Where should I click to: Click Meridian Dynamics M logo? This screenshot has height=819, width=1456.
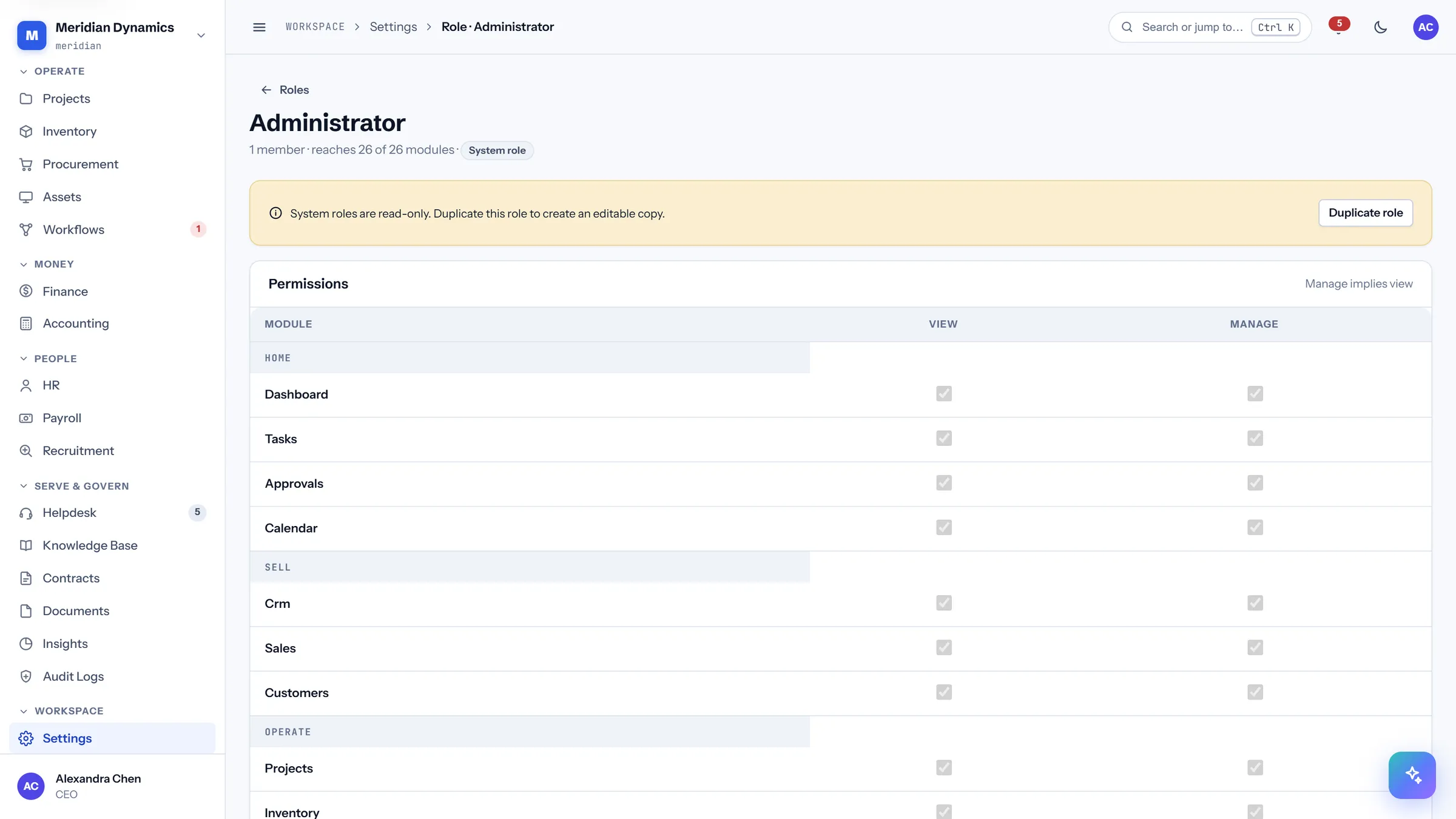(32, 35)
